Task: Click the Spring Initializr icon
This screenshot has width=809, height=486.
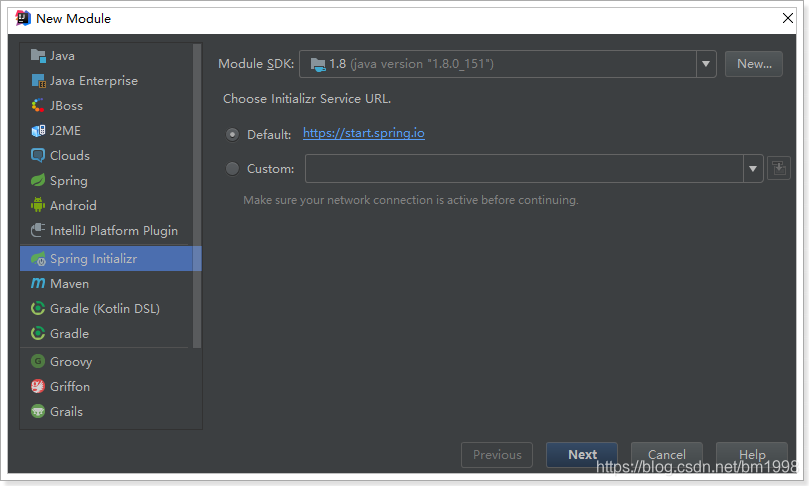Action: click(x=38, y=258)
